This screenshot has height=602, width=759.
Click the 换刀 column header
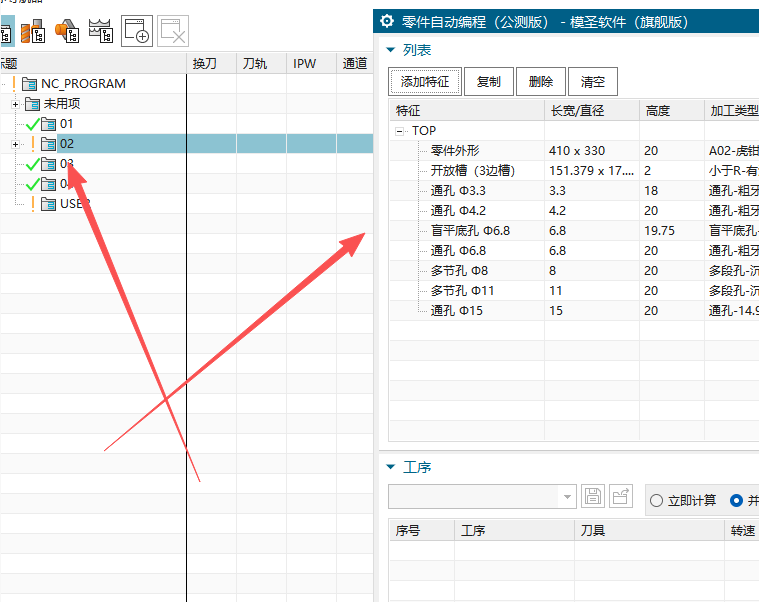(x=212, y=63)
